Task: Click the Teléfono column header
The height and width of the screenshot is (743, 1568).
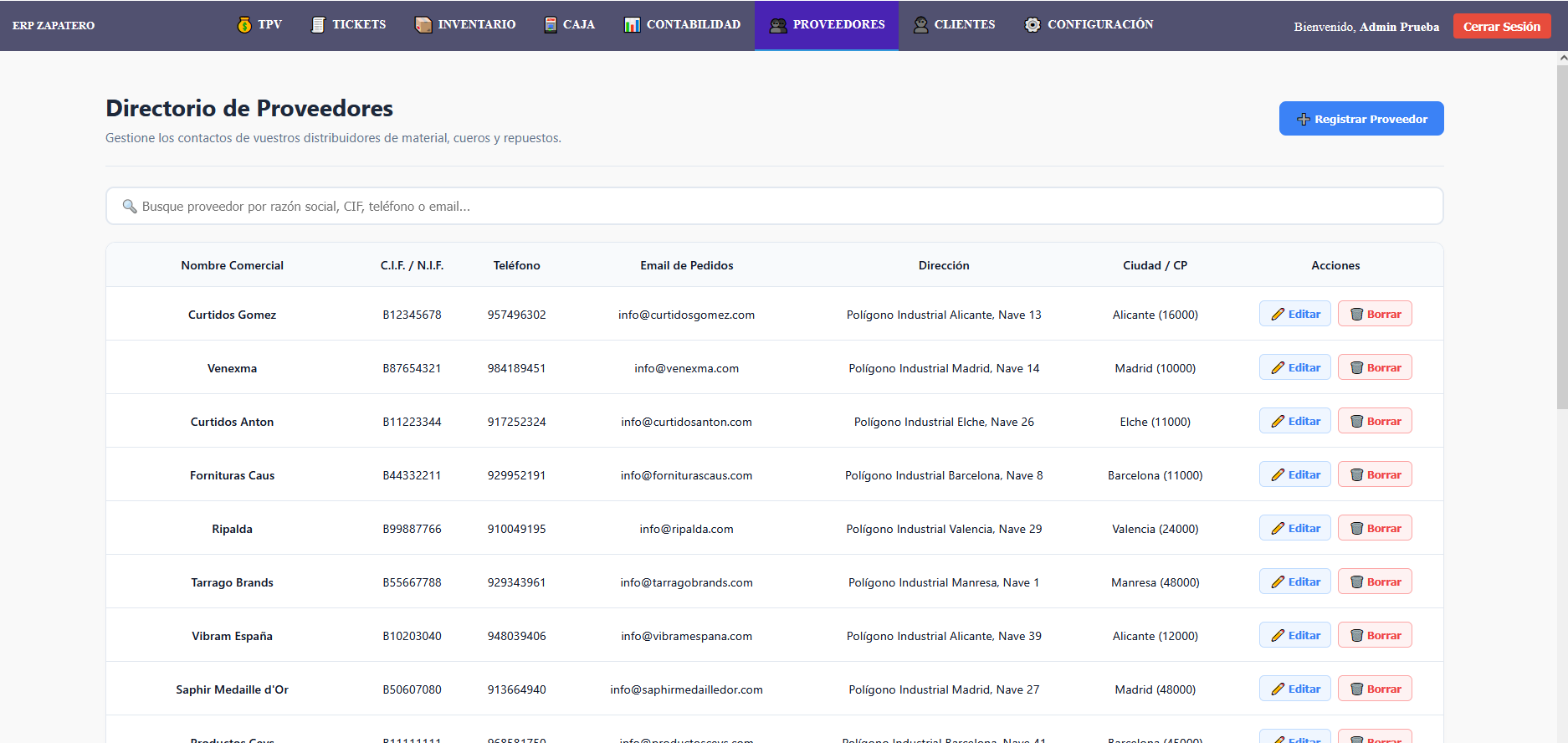Action: pos(517,265)
